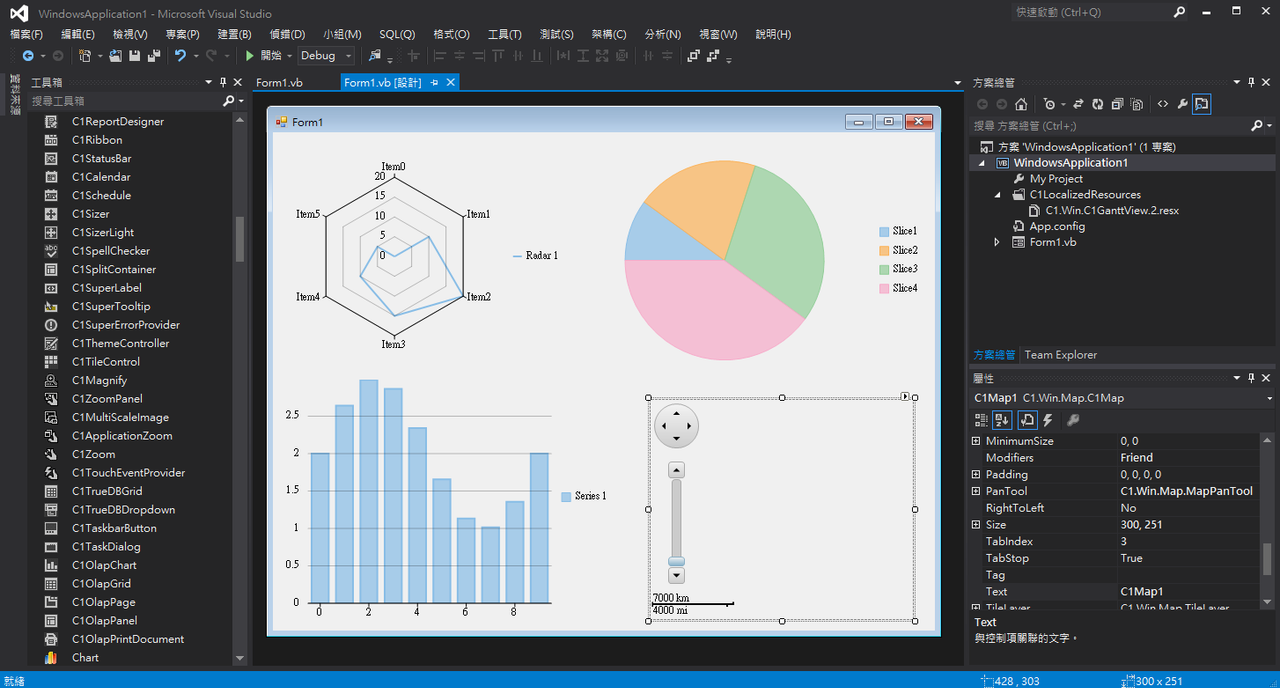
Task: Pin the Toolbox panel with pushpin icon
Action: pyautogui.click(x=224, y=82)
